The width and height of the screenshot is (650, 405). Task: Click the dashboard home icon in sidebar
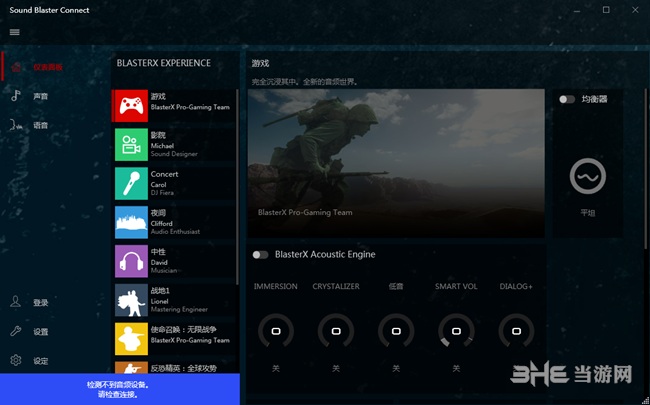(x=16, y=67)
